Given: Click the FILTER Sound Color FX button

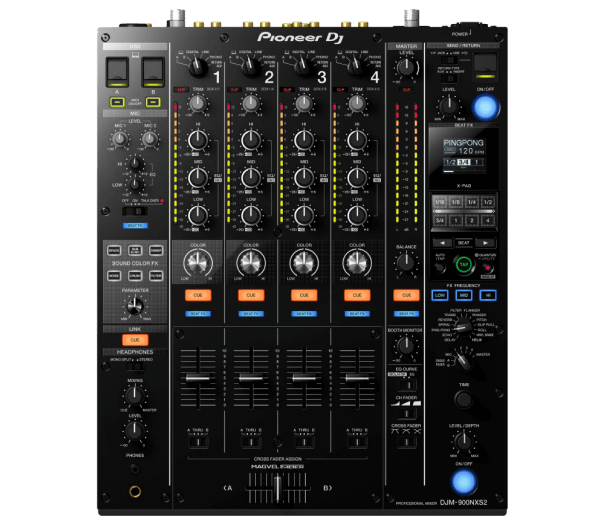Looking at the screenshot, I should point(156,276).
